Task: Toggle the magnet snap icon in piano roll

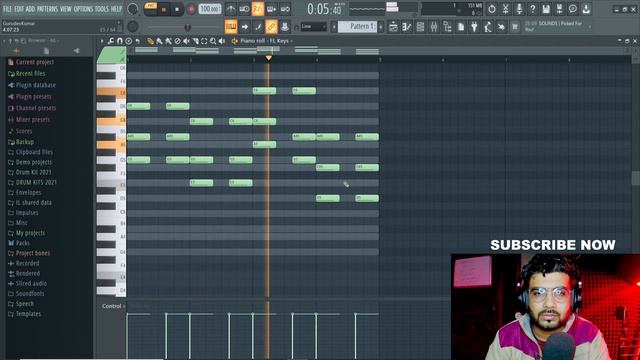Action: coord(120,41)
